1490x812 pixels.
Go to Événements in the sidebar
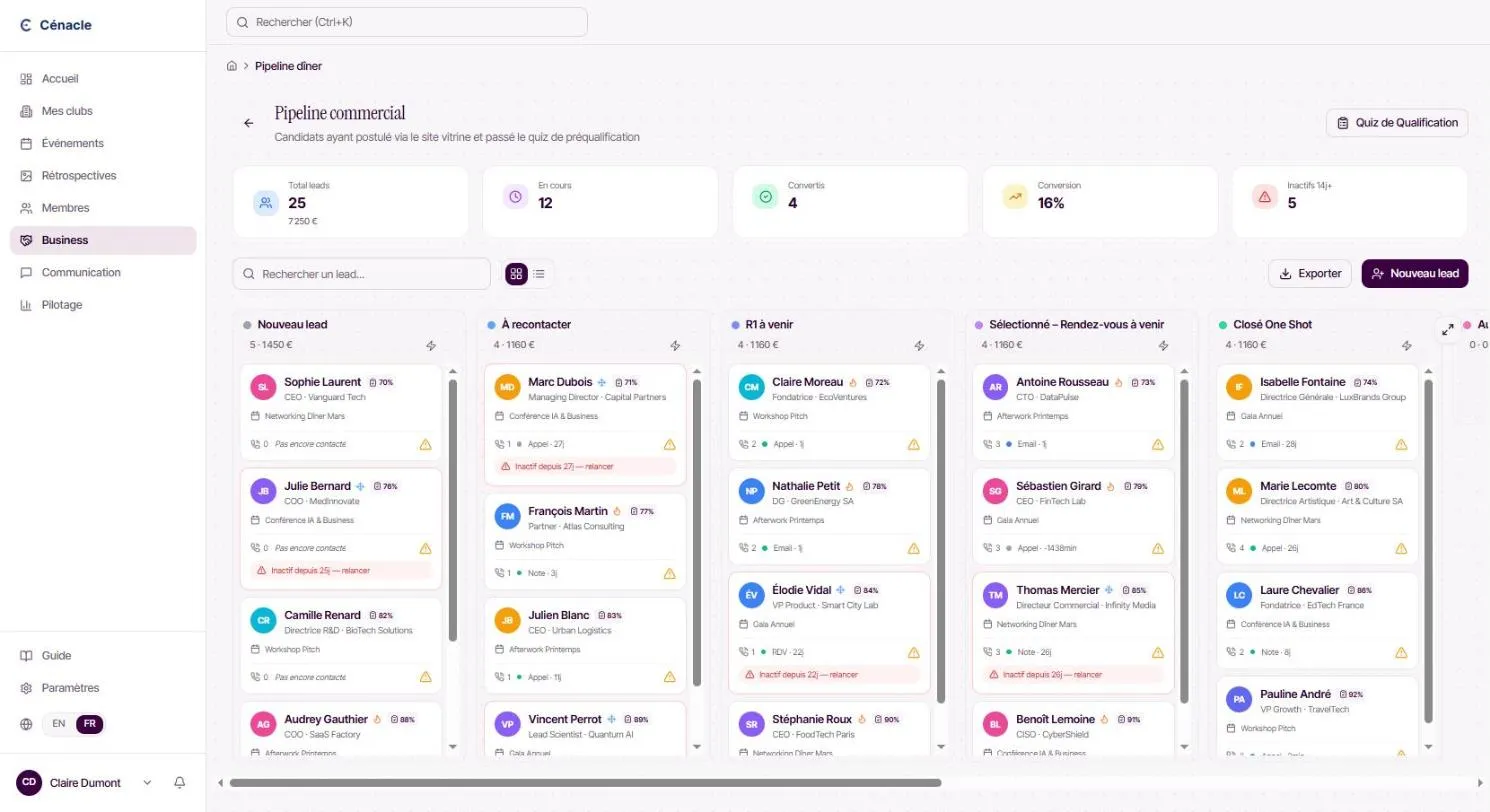(103, 143)
